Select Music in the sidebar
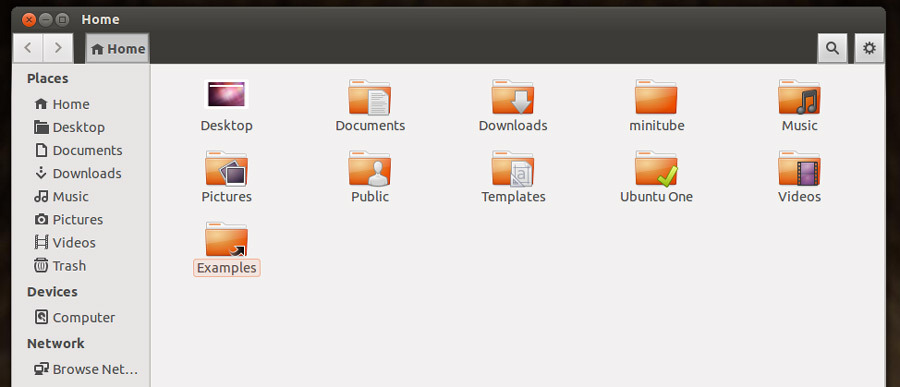The image size is (900, 387). [x=81, y=196]
